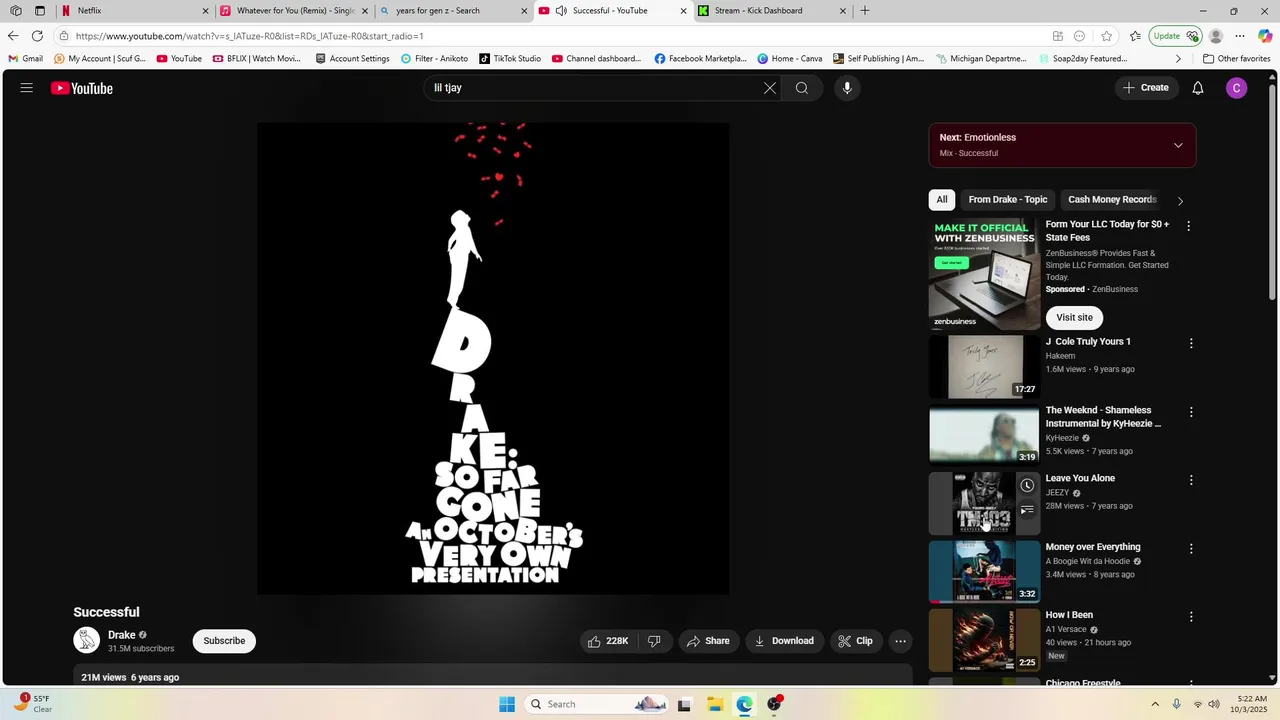This screenshot has height=720, width=1280.
Task: Switch to the Whatever for You (Remix) tab
Action: coord(293,11)
